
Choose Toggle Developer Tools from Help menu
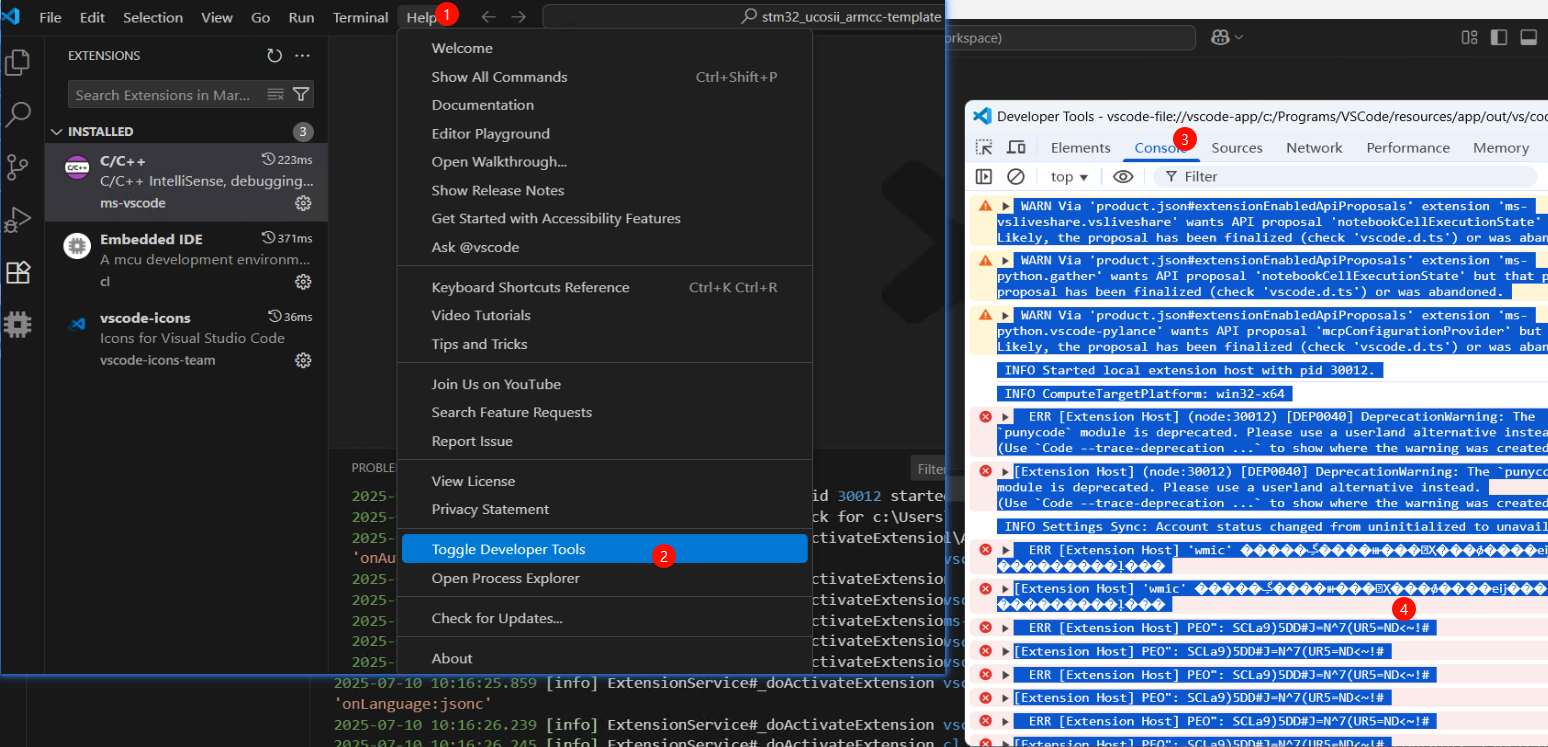coord(604,549)
